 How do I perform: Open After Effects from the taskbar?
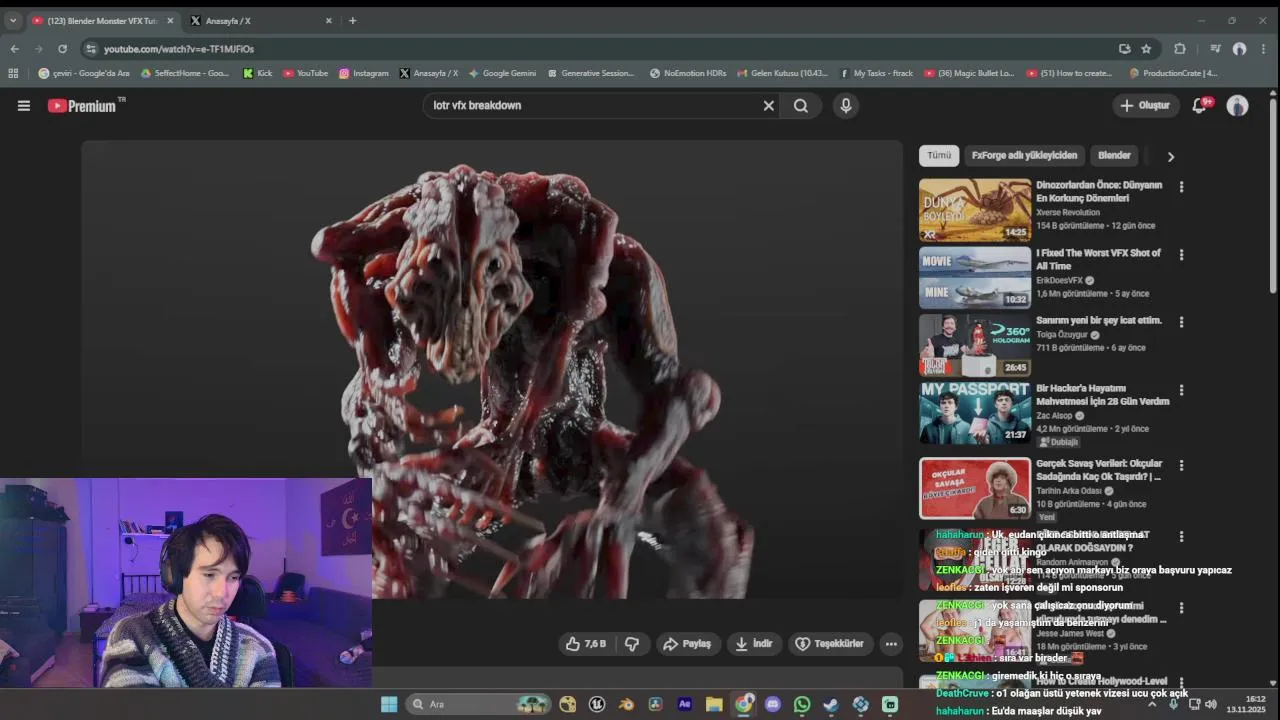pos(684,704)
